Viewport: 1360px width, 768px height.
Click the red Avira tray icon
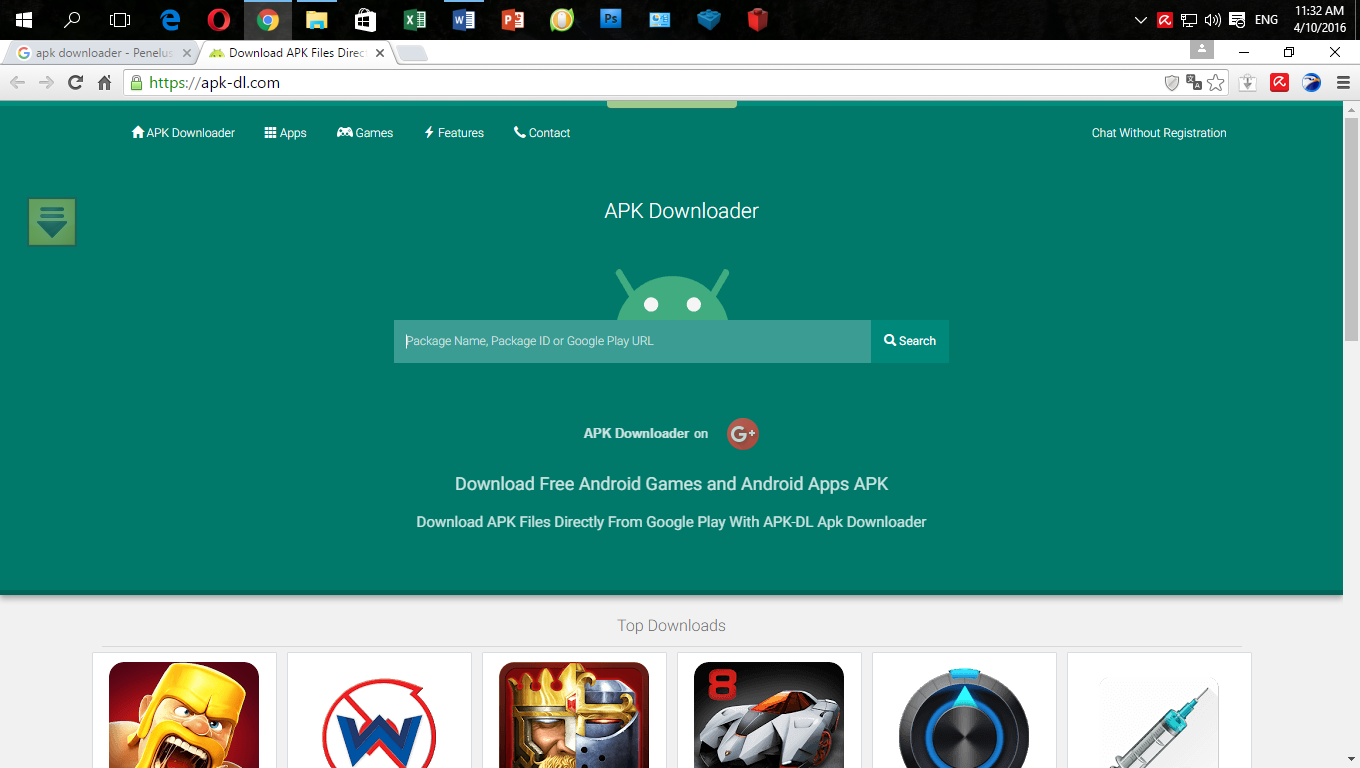click(1164, 20)
